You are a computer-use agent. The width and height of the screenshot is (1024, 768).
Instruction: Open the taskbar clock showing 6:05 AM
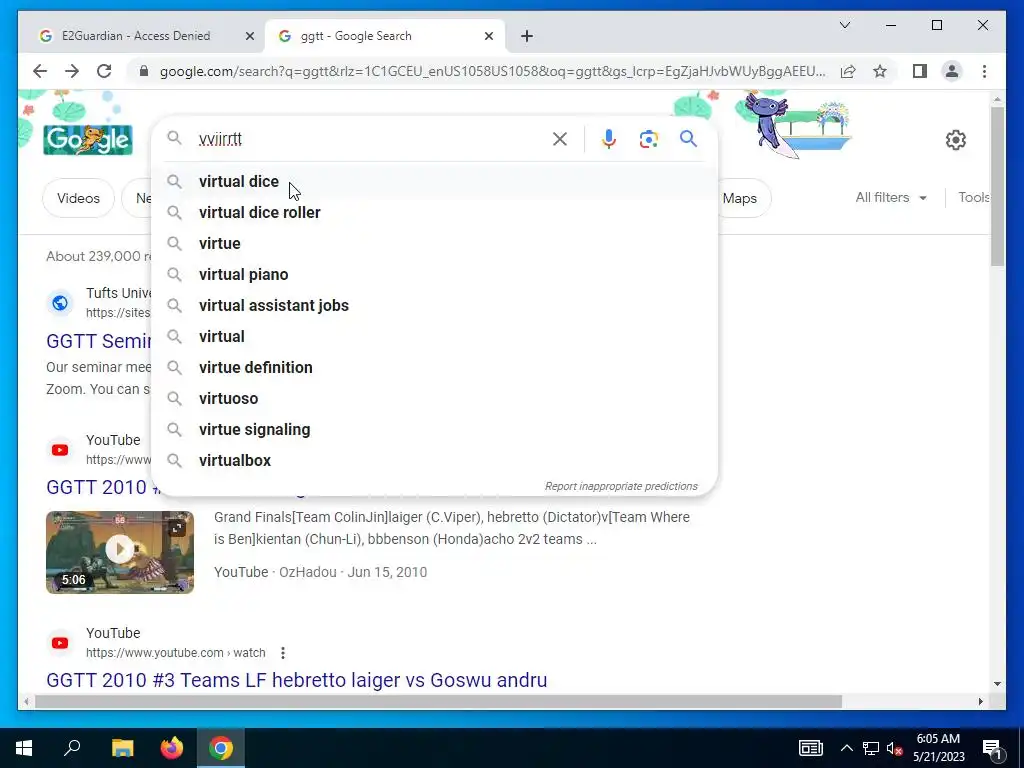(x=938, y=748)
